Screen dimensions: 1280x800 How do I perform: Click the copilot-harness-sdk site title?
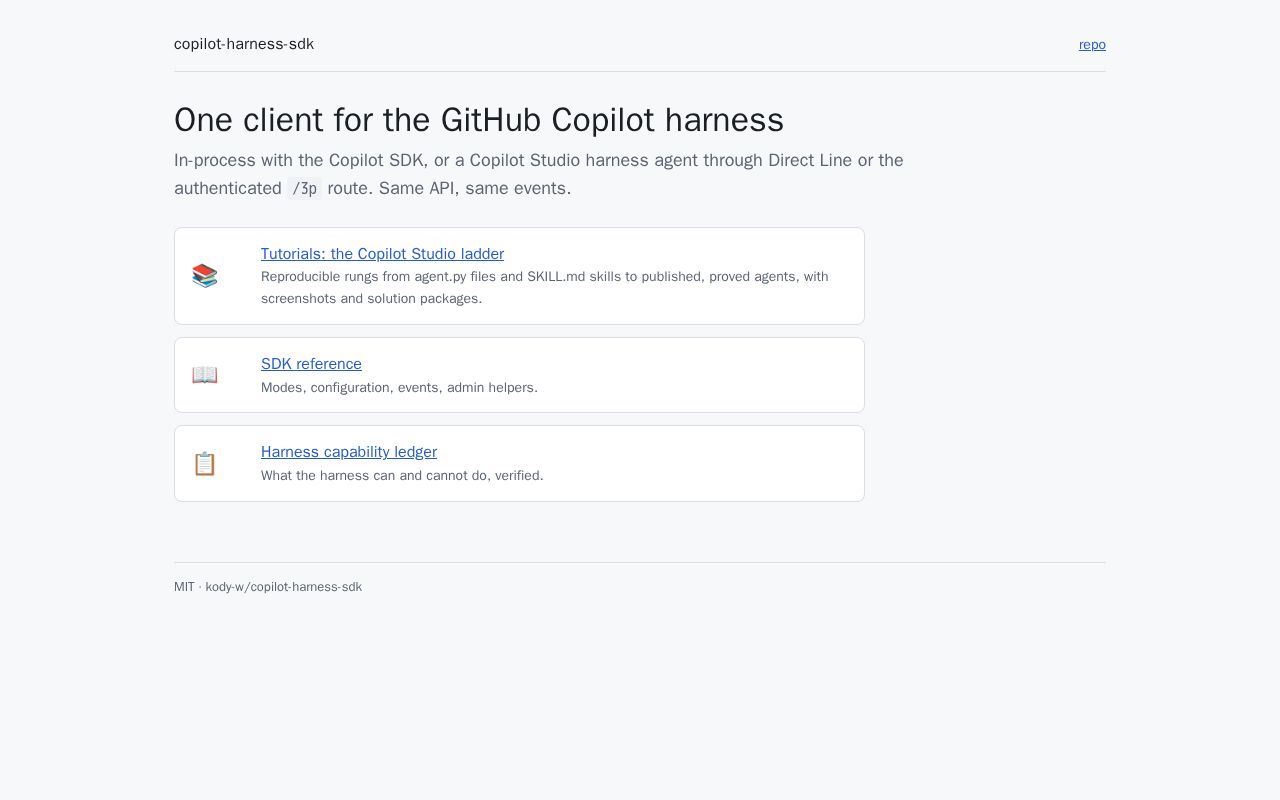click(x=244, y=44)
